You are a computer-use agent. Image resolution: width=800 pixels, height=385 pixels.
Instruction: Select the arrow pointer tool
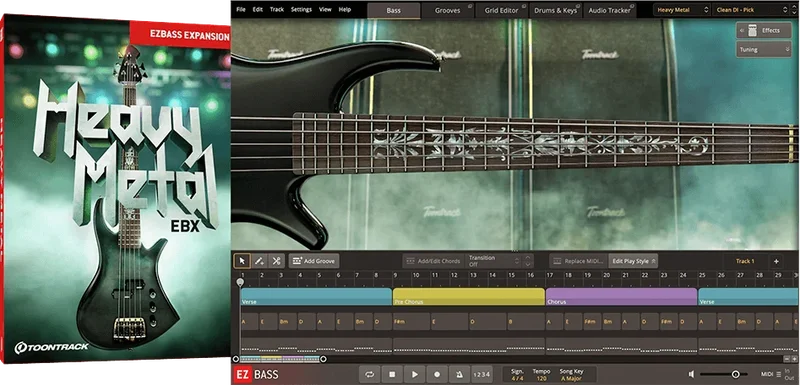click(242, 261)
